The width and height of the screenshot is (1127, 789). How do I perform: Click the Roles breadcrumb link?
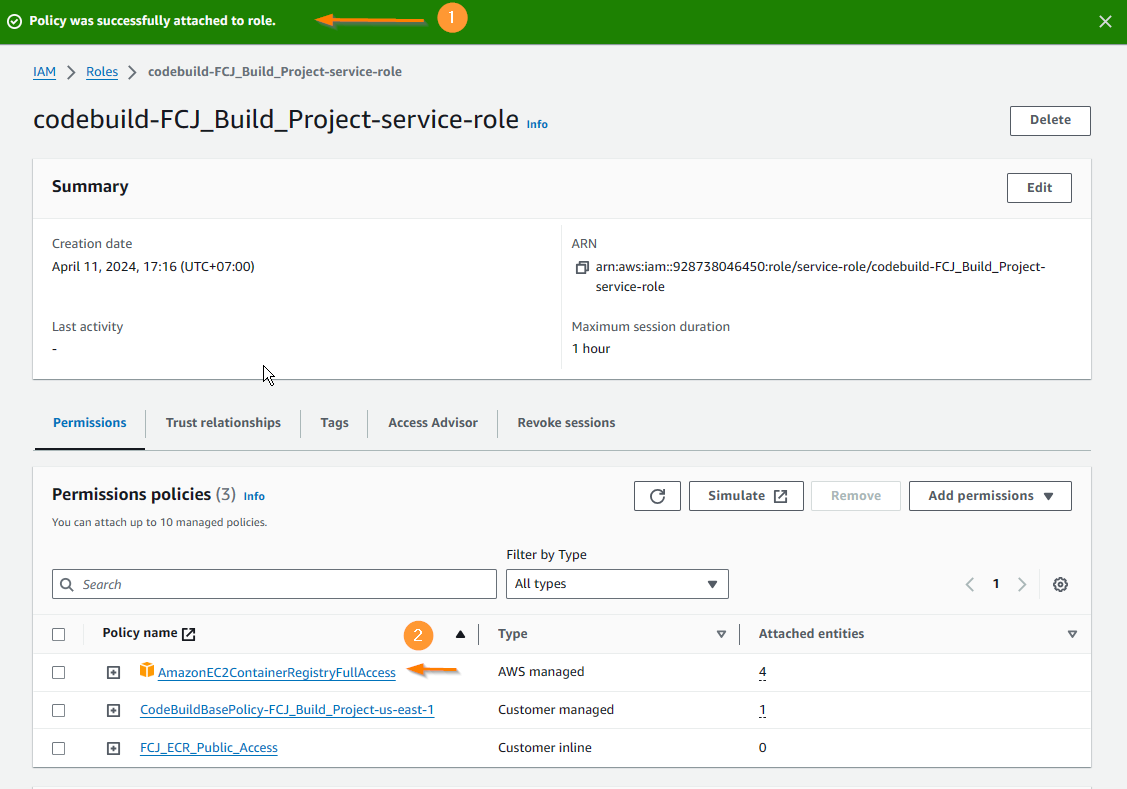coord(102,72)
